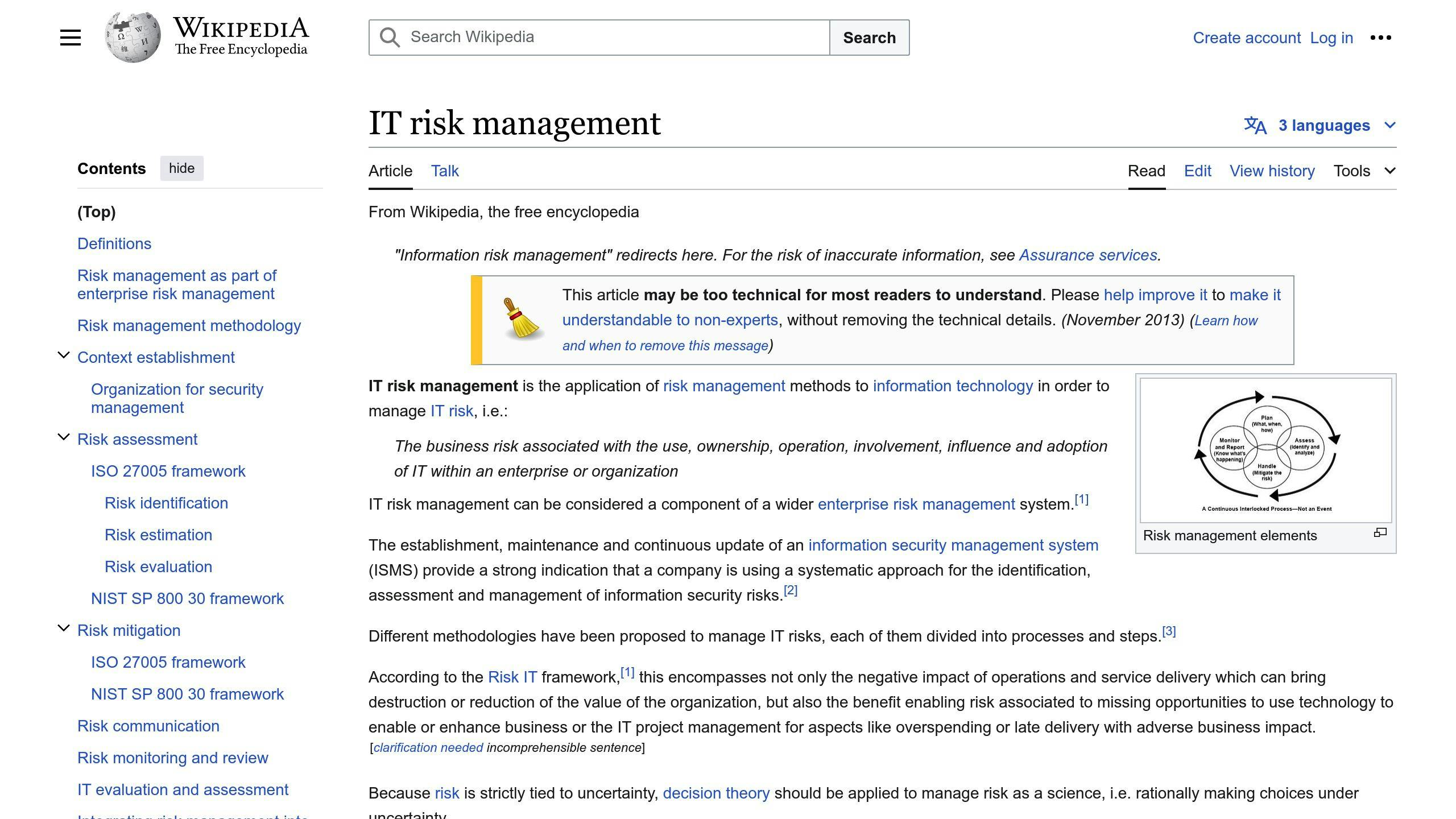Open the View history tab
Screen dimensions: 1456x819
coord(1272,171)
